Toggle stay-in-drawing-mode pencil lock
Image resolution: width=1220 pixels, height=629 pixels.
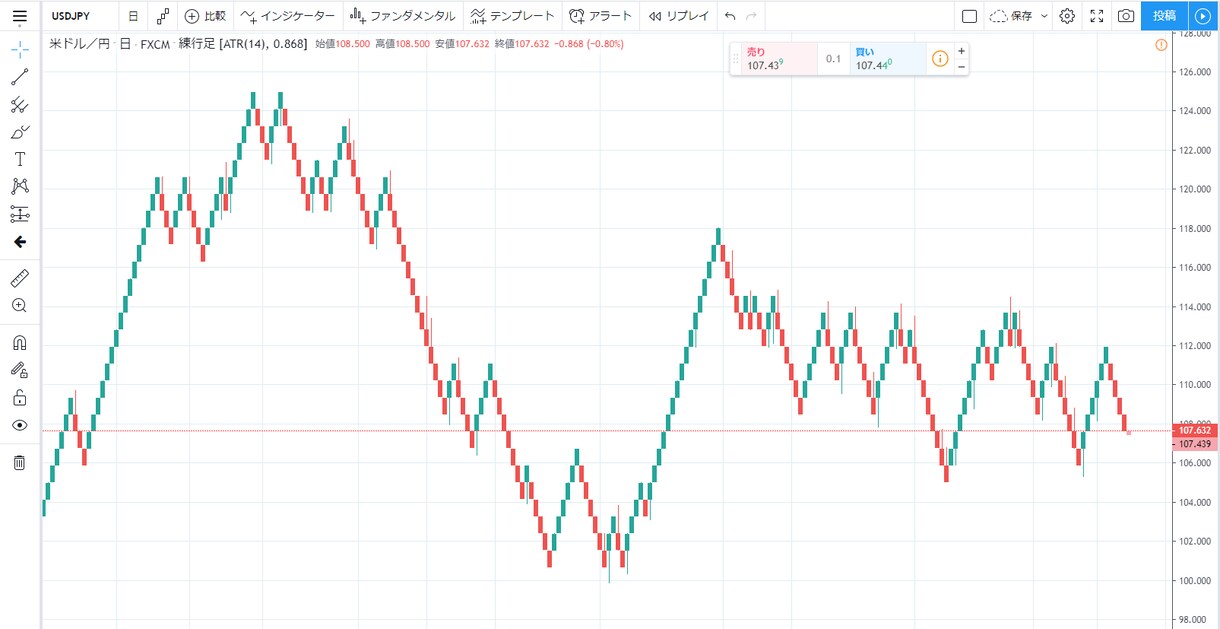19,370
